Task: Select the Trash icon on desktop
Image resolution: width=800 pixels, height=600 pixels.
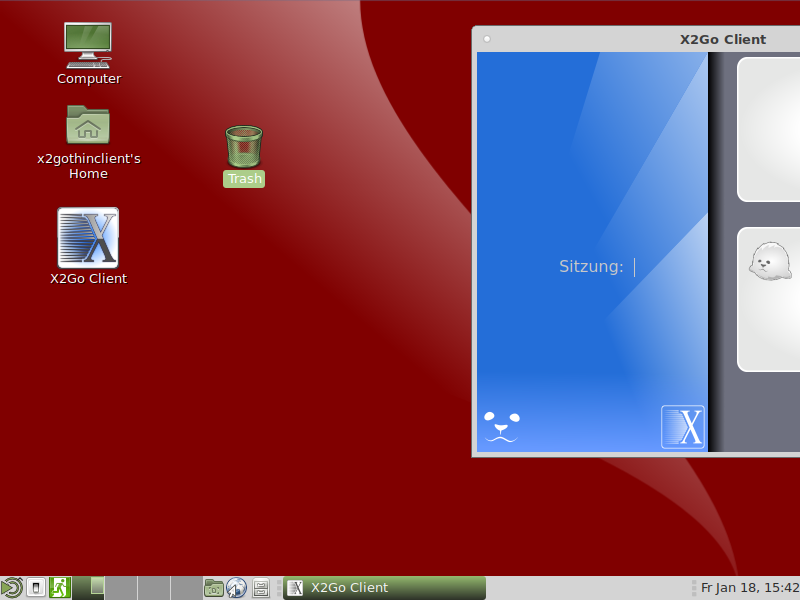Action: pyautogui.click(x=244, y=156)
